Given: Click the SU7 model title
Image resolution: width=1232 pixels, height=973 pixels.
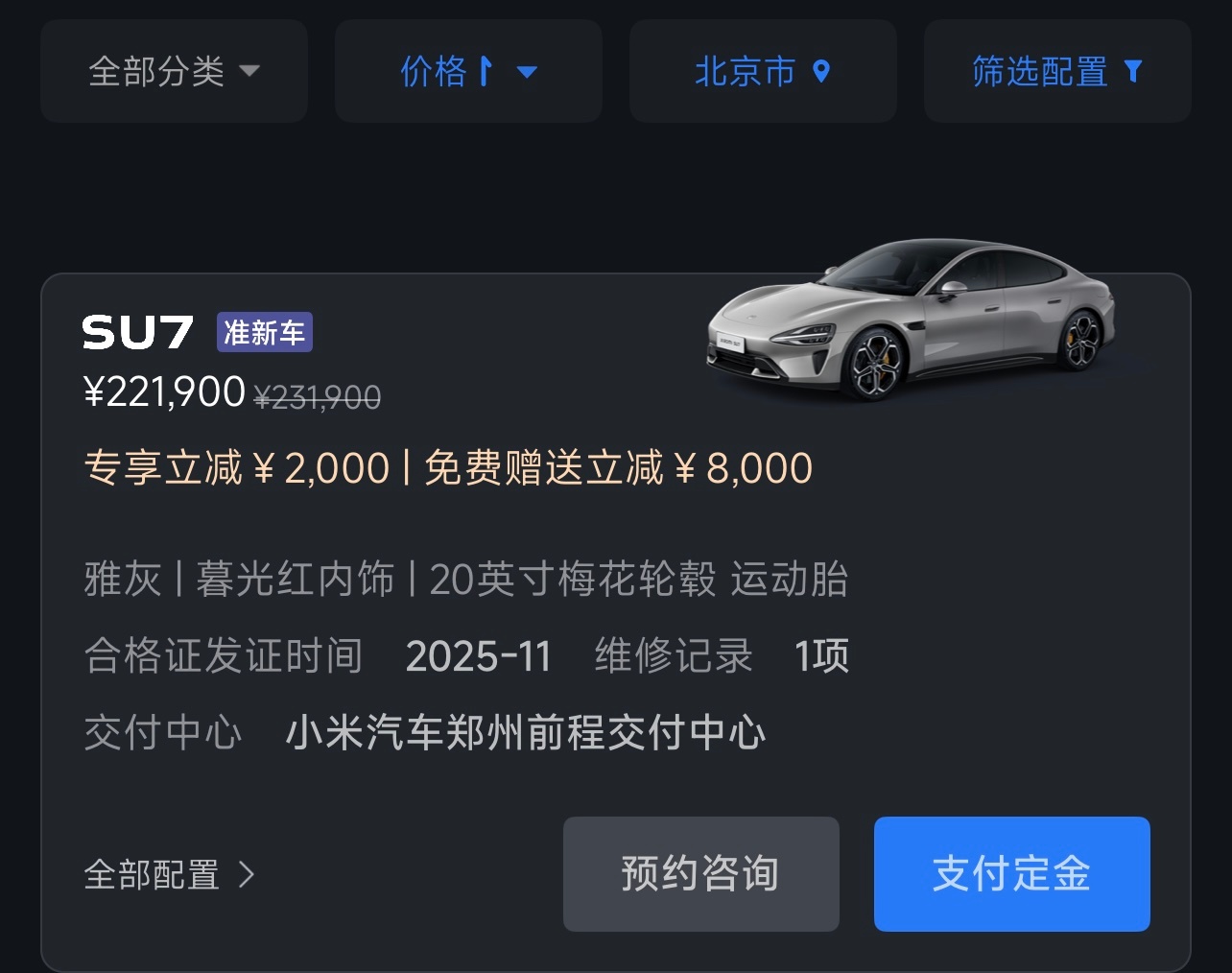Looking at the screenshot, I should (x=138, y=333).
